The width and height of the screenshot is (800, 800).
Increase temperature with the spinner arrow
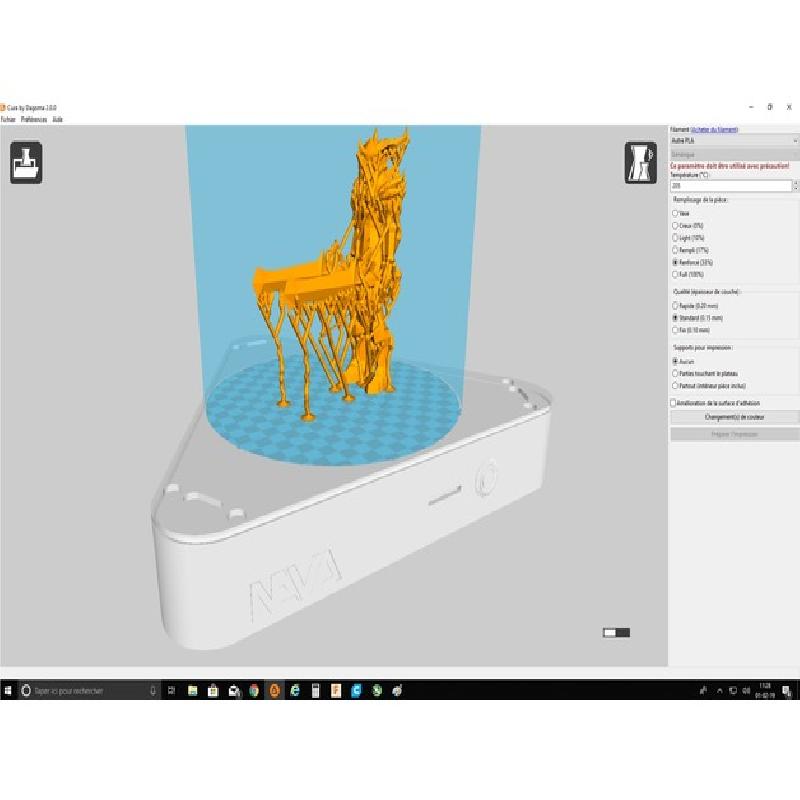pyautogui.click(x=795, y=183)
